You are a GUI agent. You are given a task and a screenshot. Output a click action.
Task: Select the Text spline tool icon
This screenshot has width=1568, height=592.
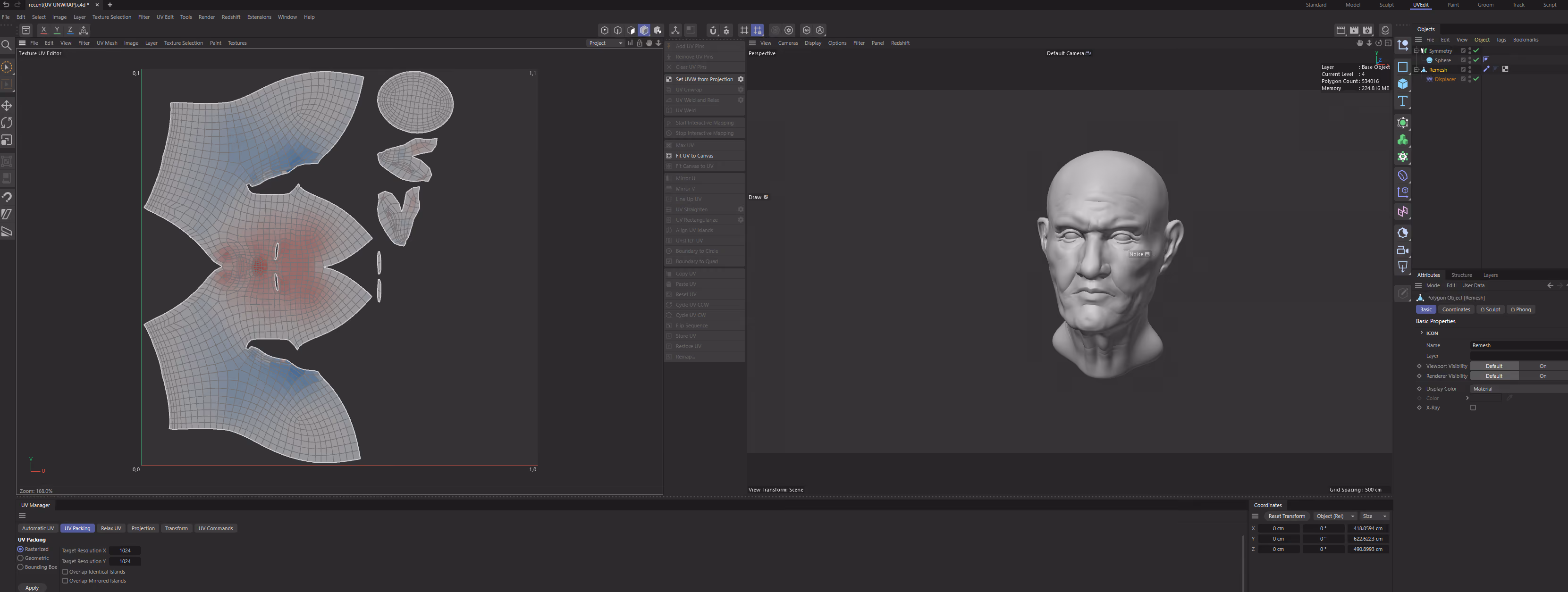tap(1403, 101)
